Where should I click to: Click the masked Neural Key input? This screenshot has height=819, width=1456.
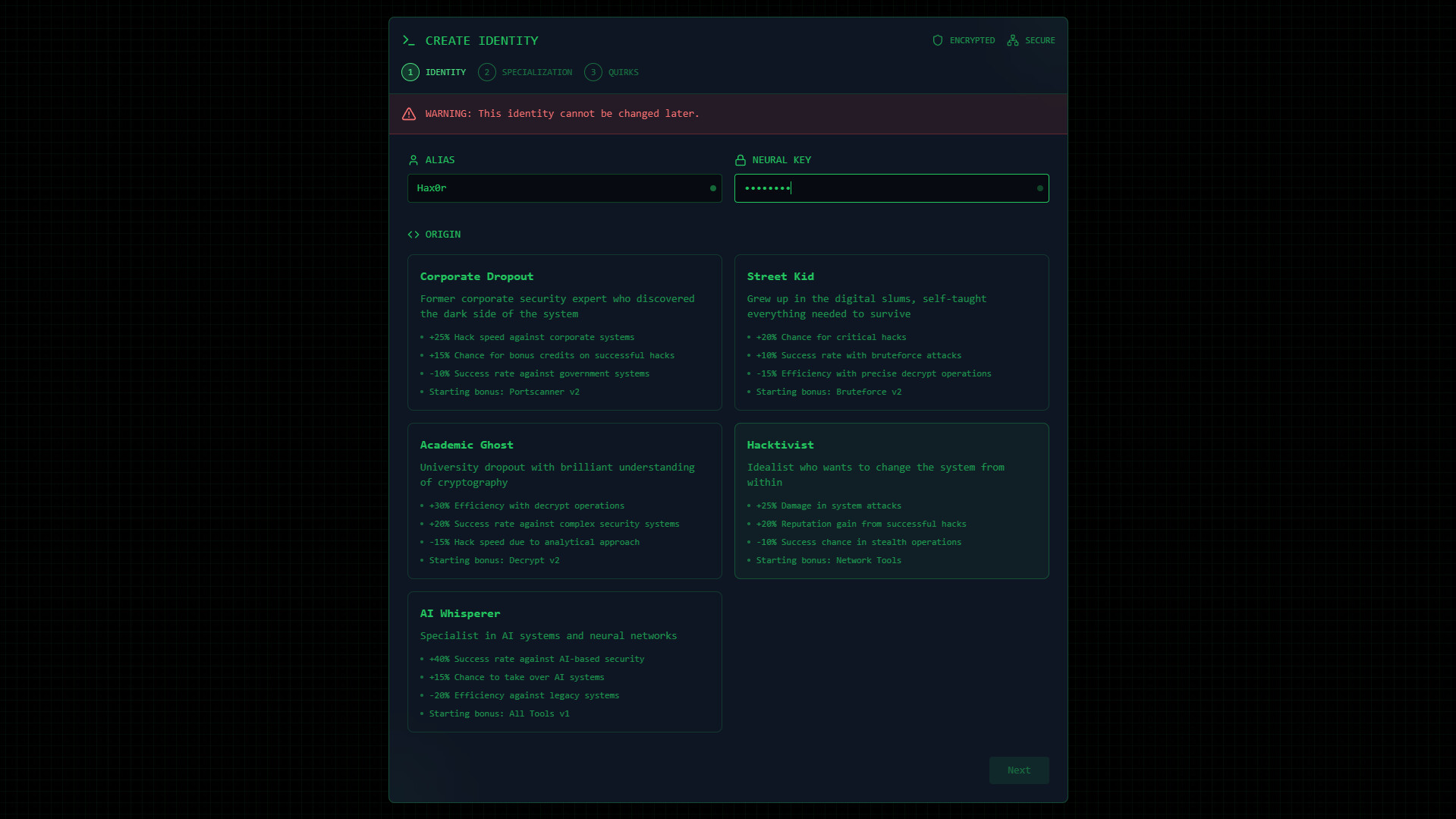point(892,188)
